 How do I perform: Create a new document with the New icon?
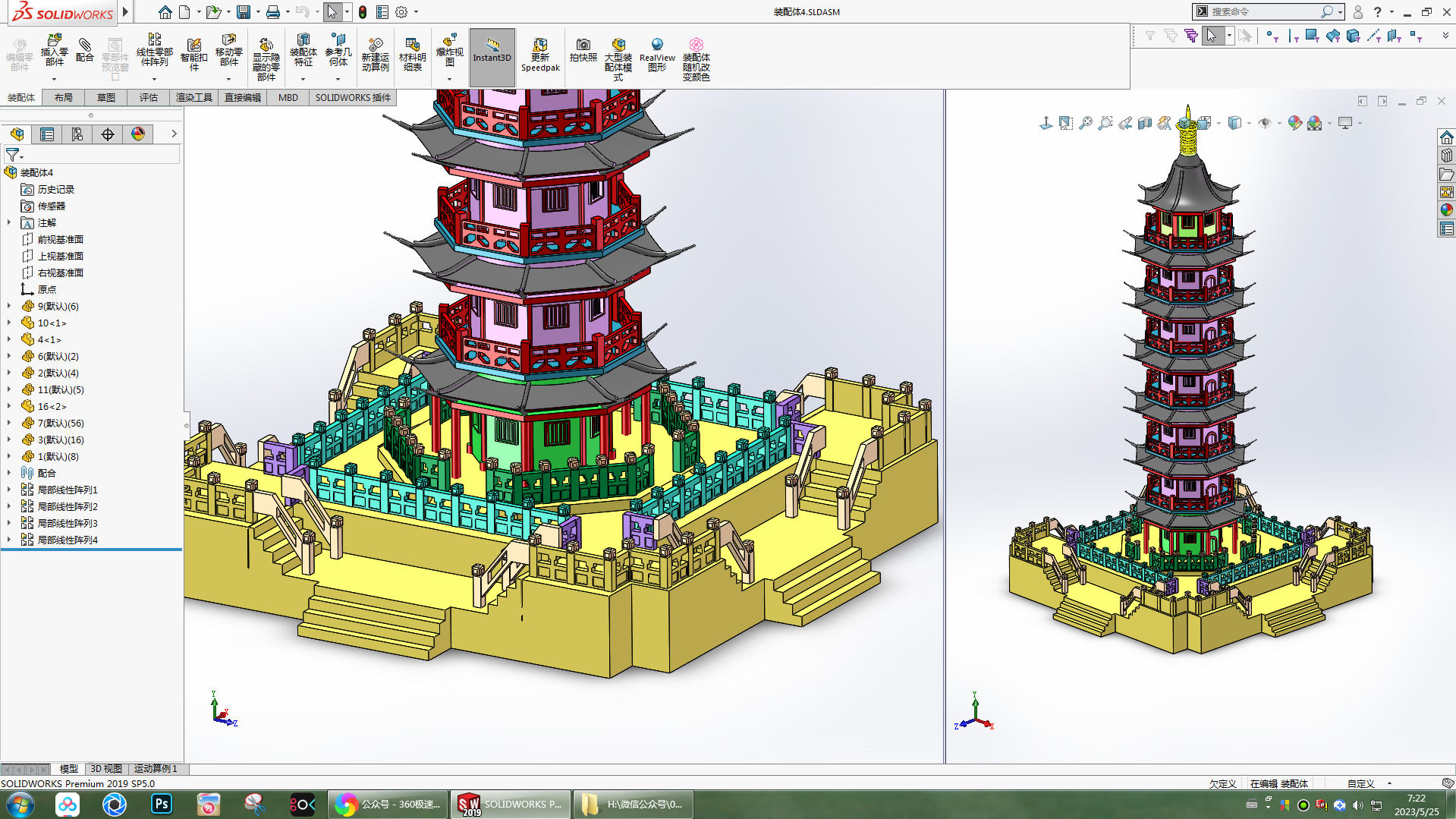(x=184, y=12)
